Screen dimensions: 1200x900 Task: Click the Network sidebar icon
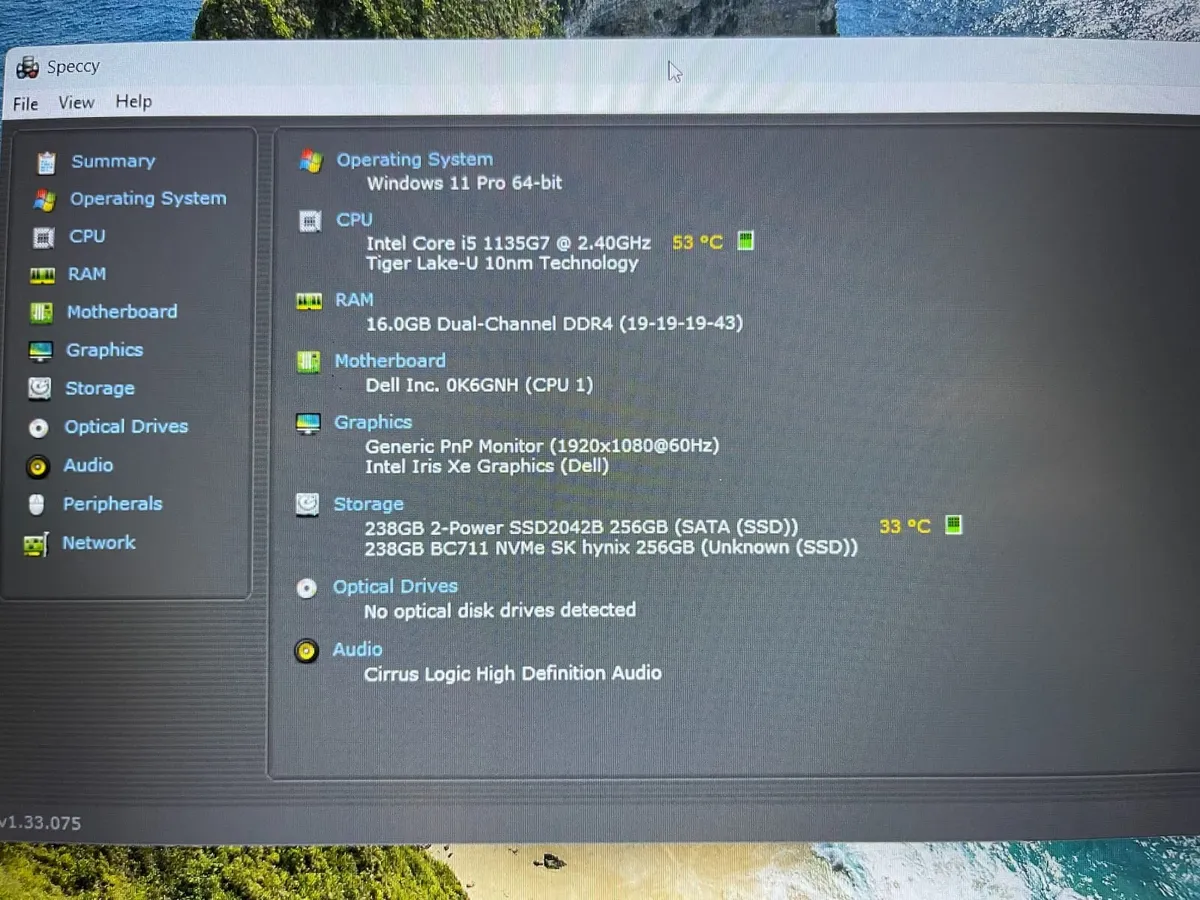[36, 545]
